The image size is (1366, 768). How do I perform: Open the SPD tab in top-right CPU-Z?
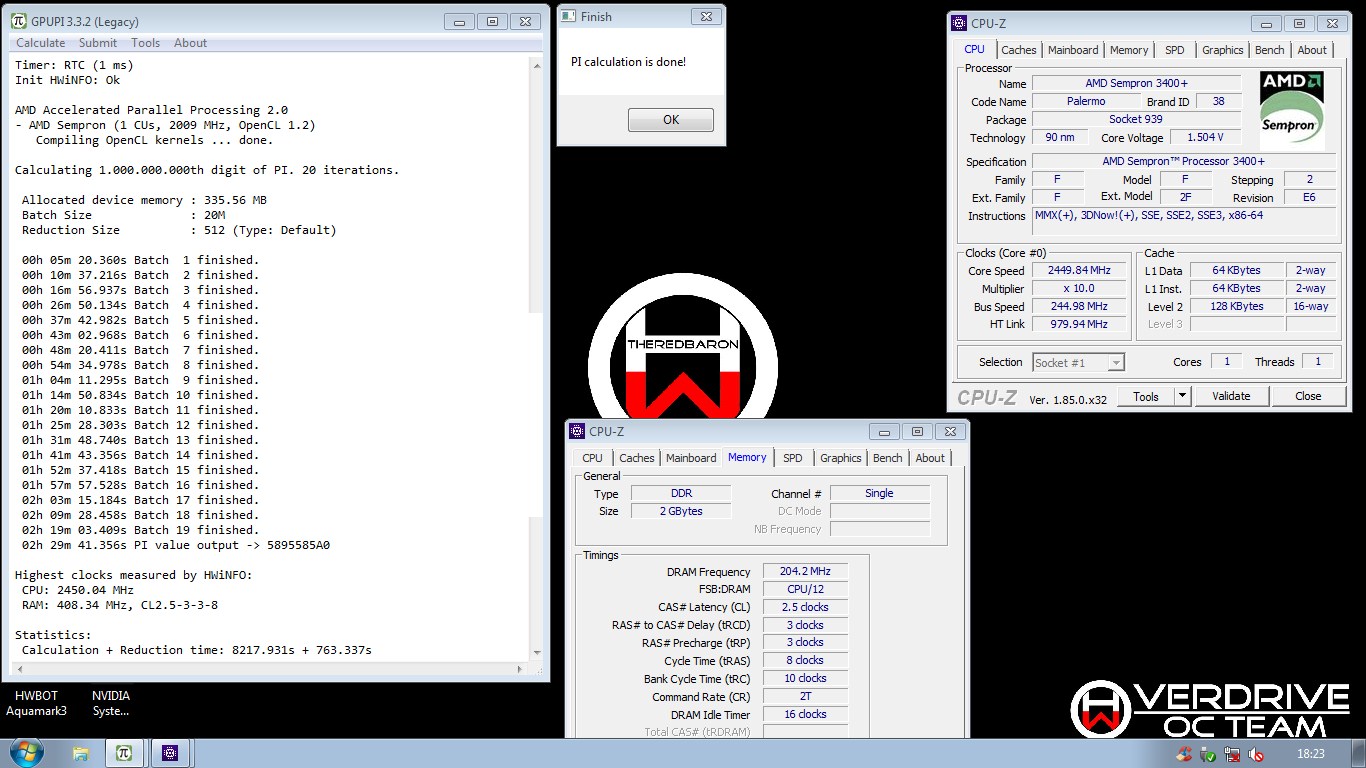pyautogui.click(x=1175, y=50)
